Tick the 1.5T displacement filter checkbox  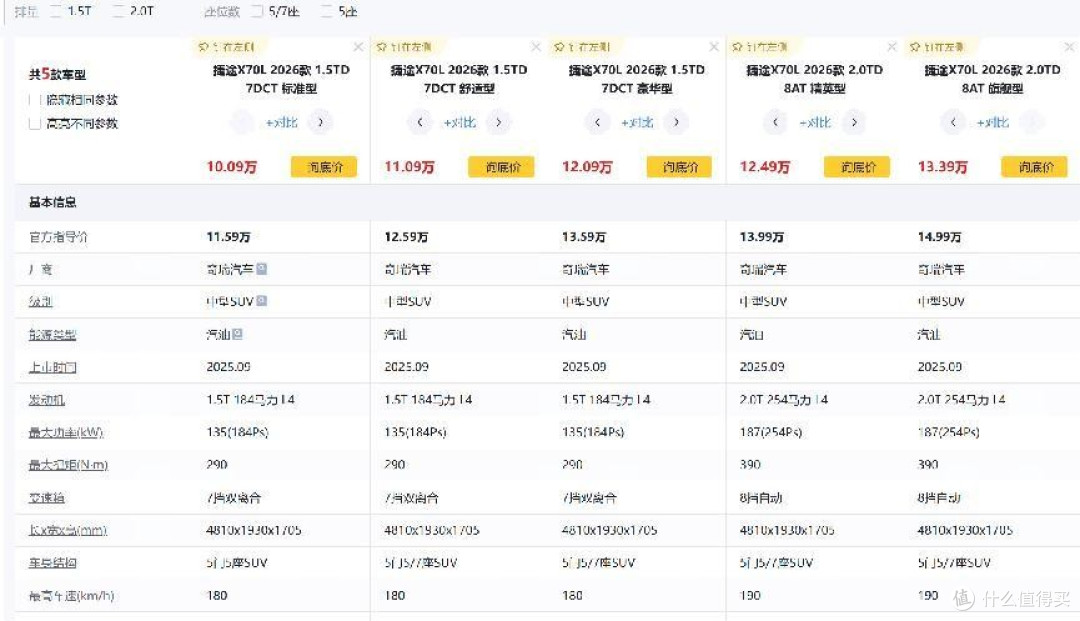click(x=56, y=11)
